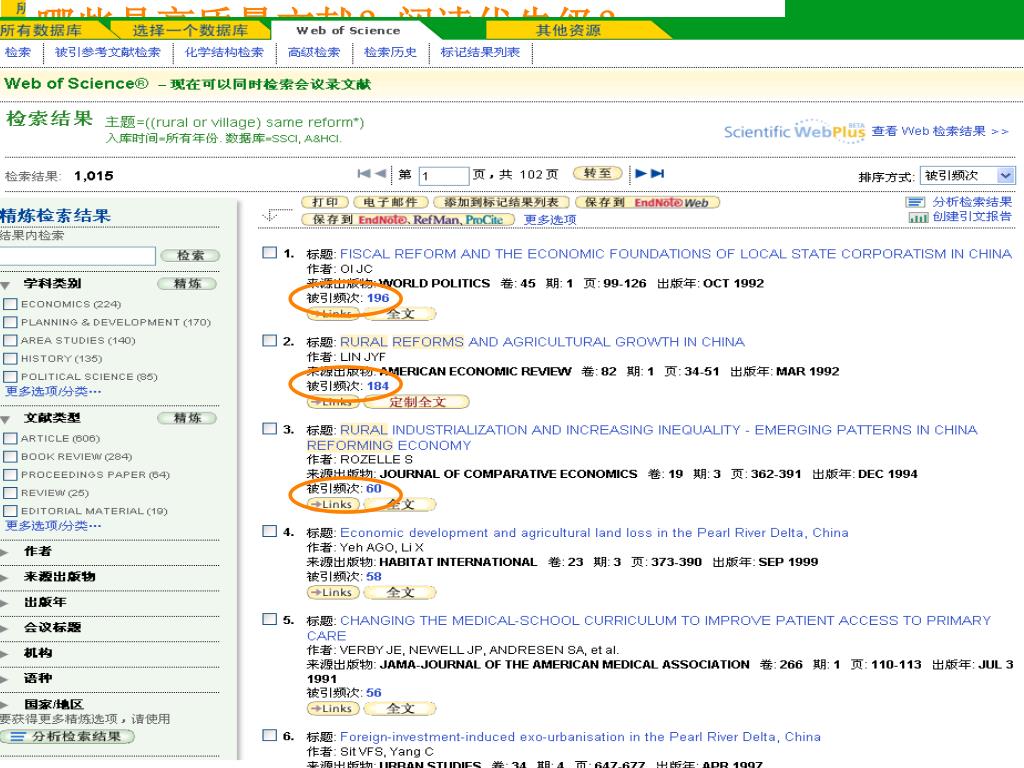
Task: Select checkbox for record 6
Action: tap(269, 735)
